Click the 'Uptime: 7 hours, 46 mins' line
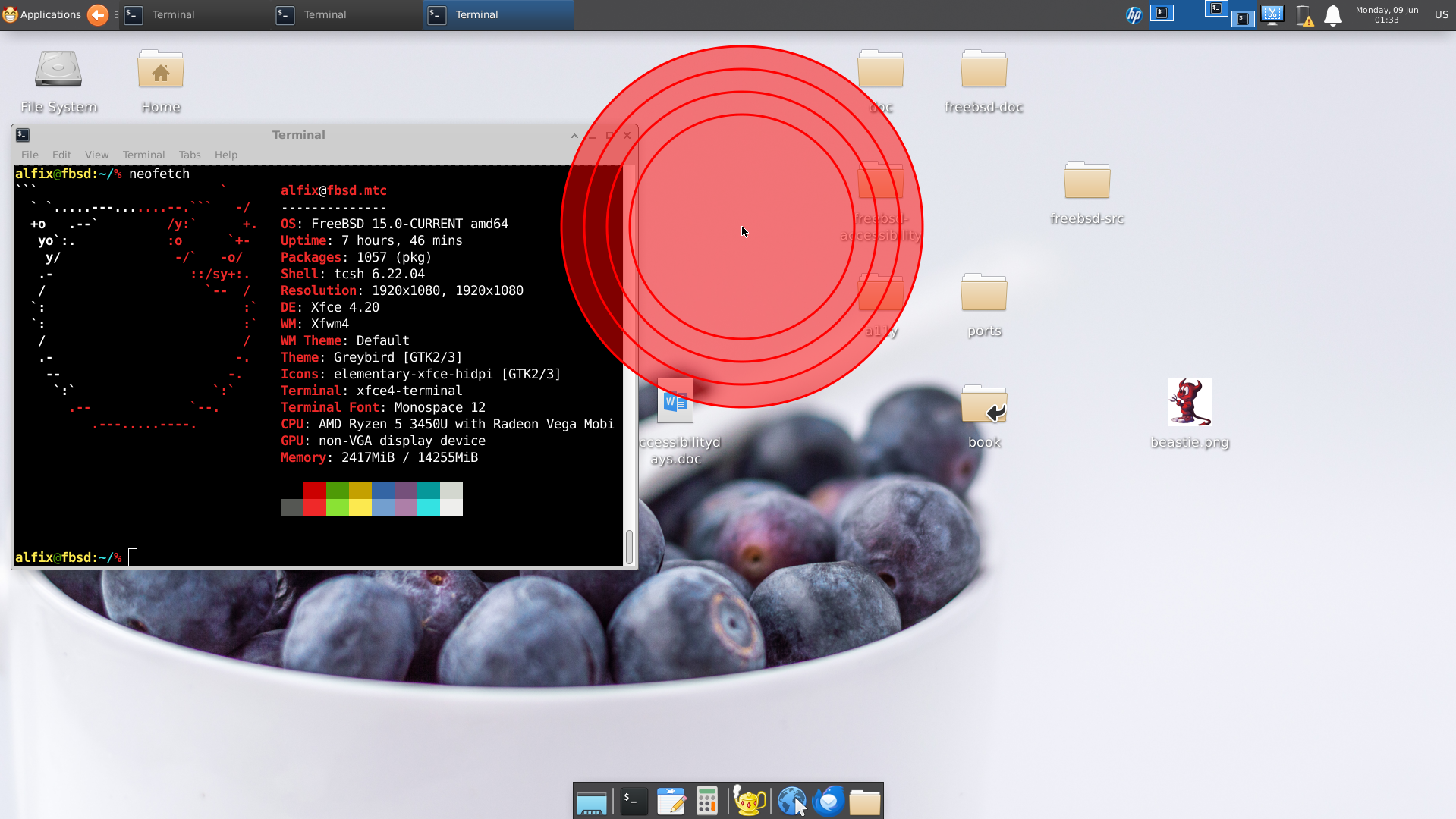The height and width of the screenshot is (819, 1456). click(372, 240)
